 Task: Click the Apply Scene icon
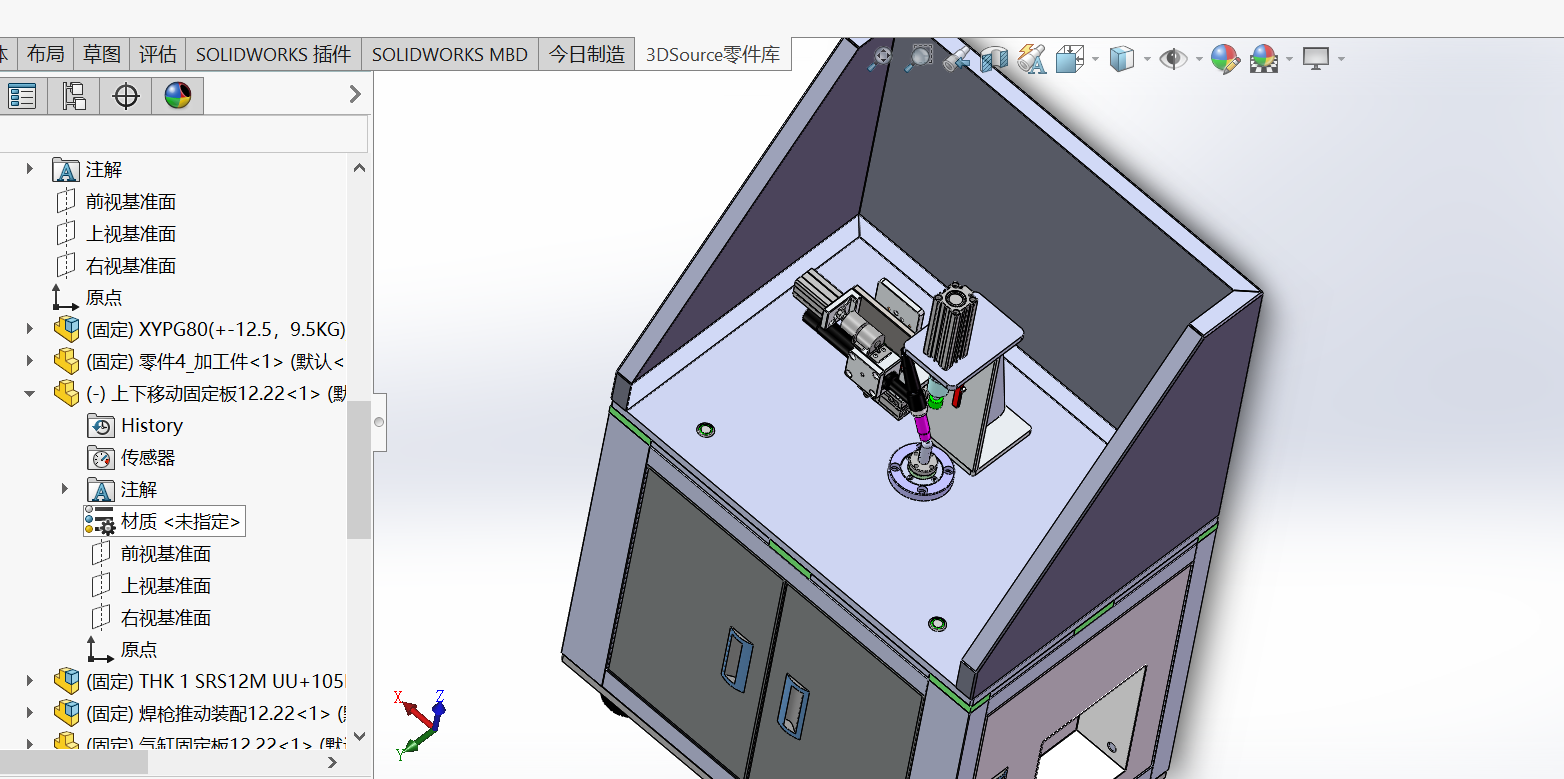[x=1264, y=59]
